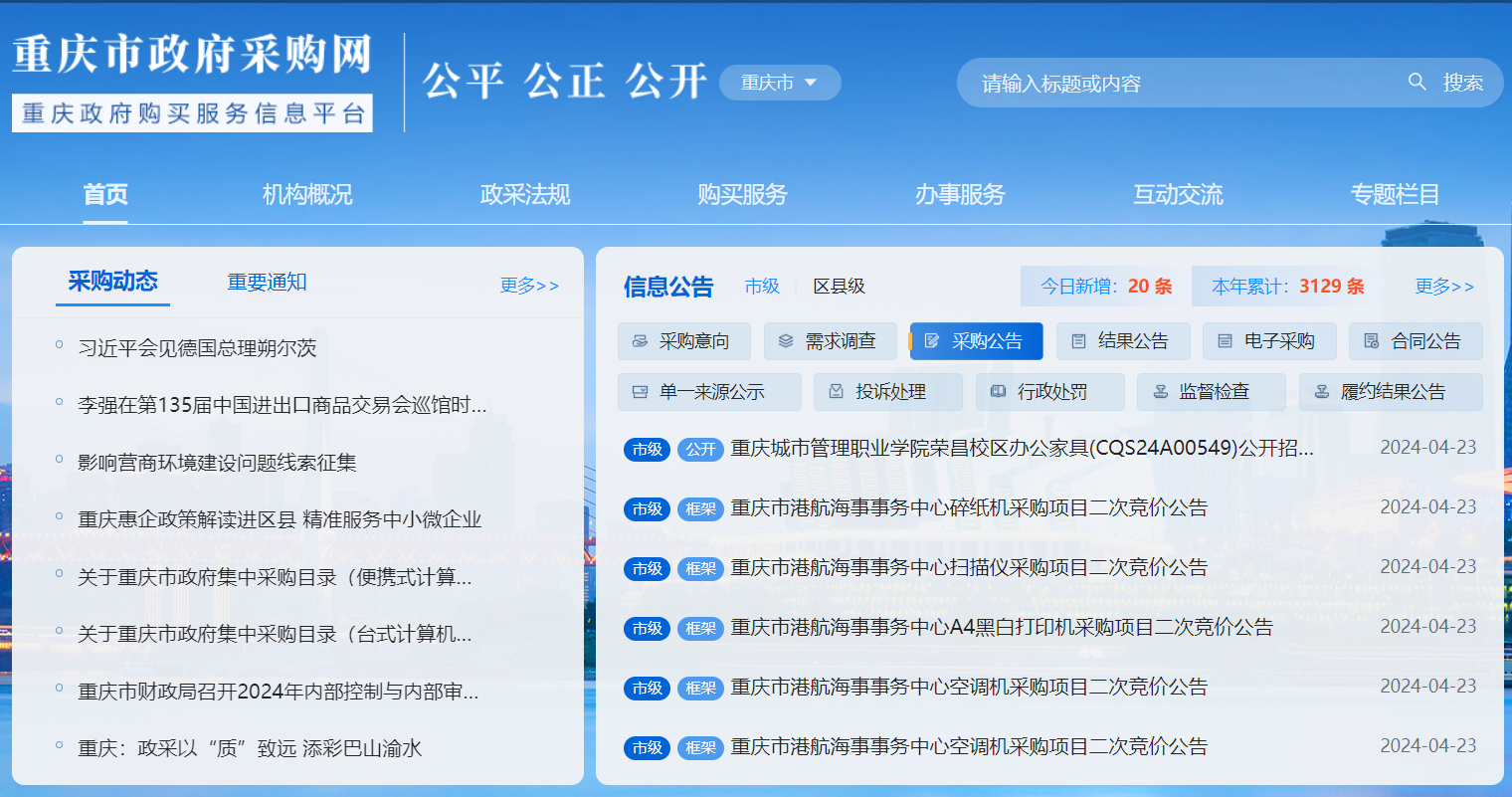
Task: Click the 公开 tag on the first notice
Action: click(700, 449)
